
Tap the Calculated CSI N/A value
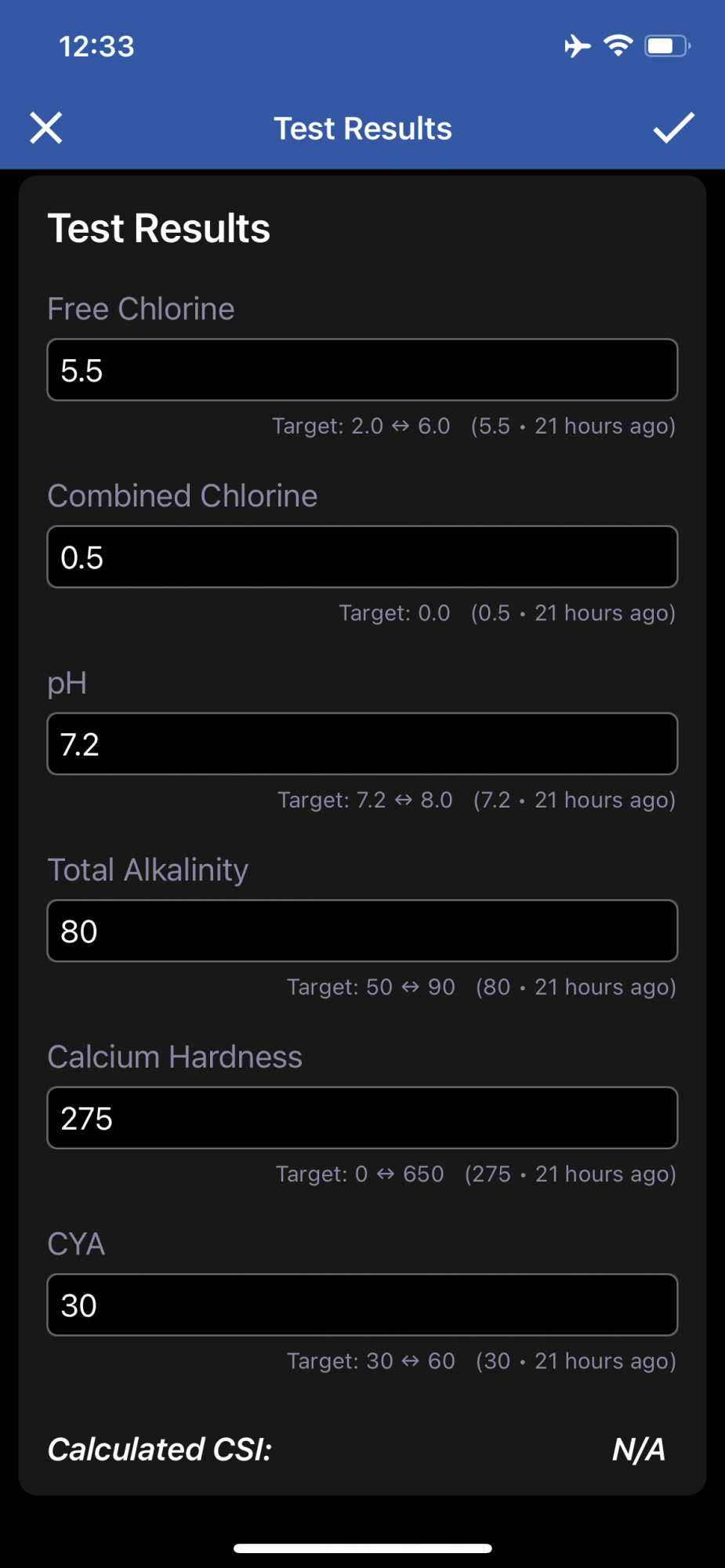[x=639, y=1450]
